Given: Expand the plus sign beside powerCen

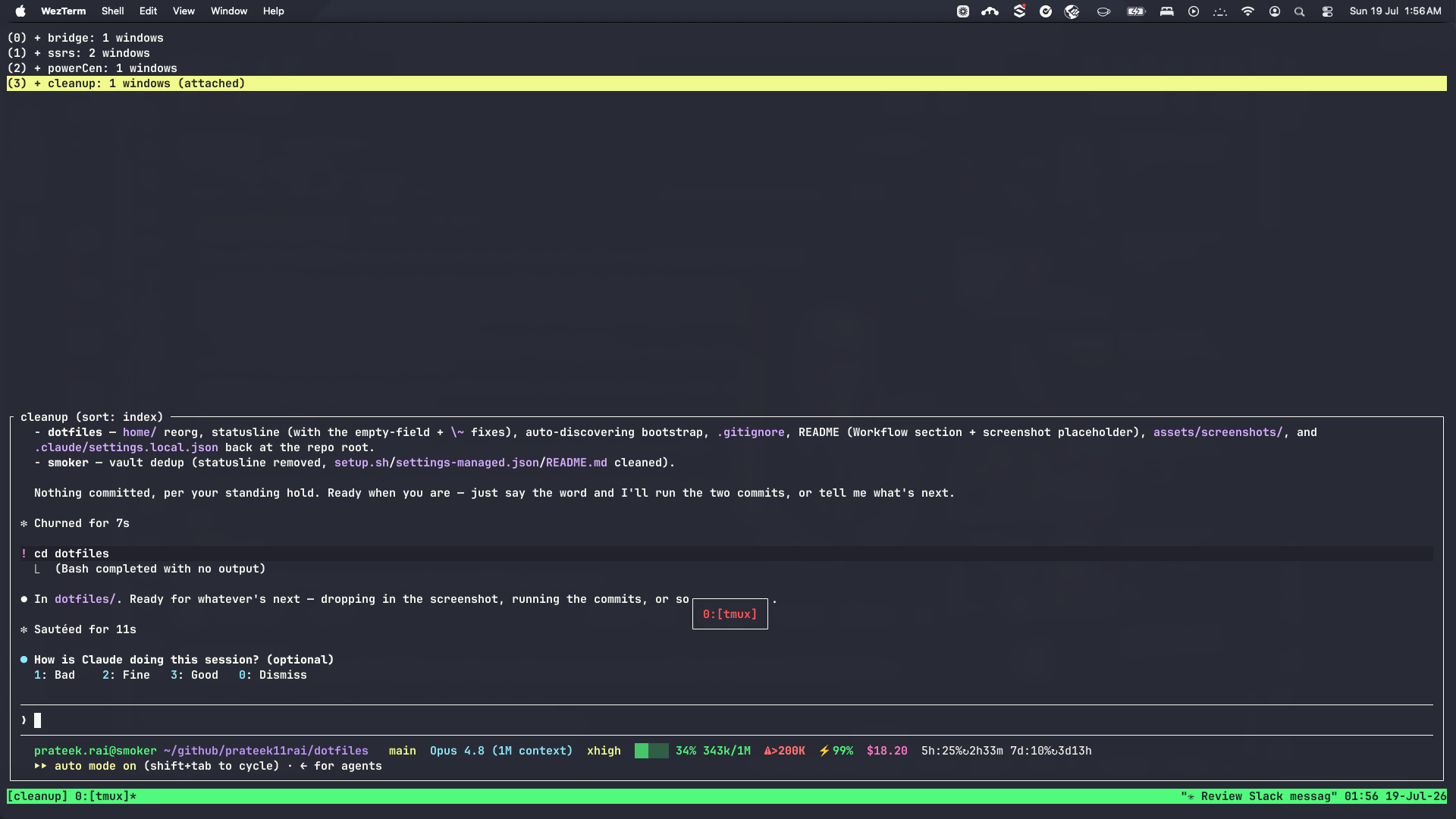Looking at the screenshot, I should [x=37, y=68].
